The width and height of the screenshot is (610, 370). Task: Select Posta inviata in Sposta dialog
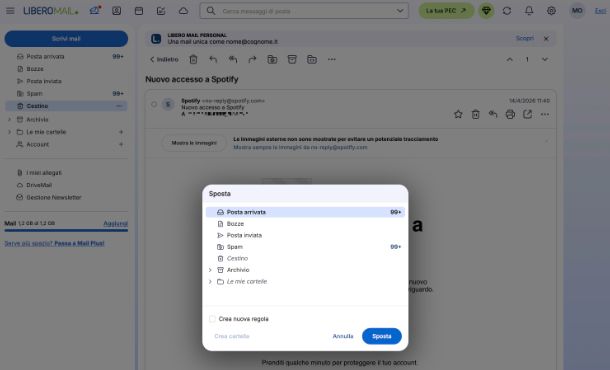305,235
